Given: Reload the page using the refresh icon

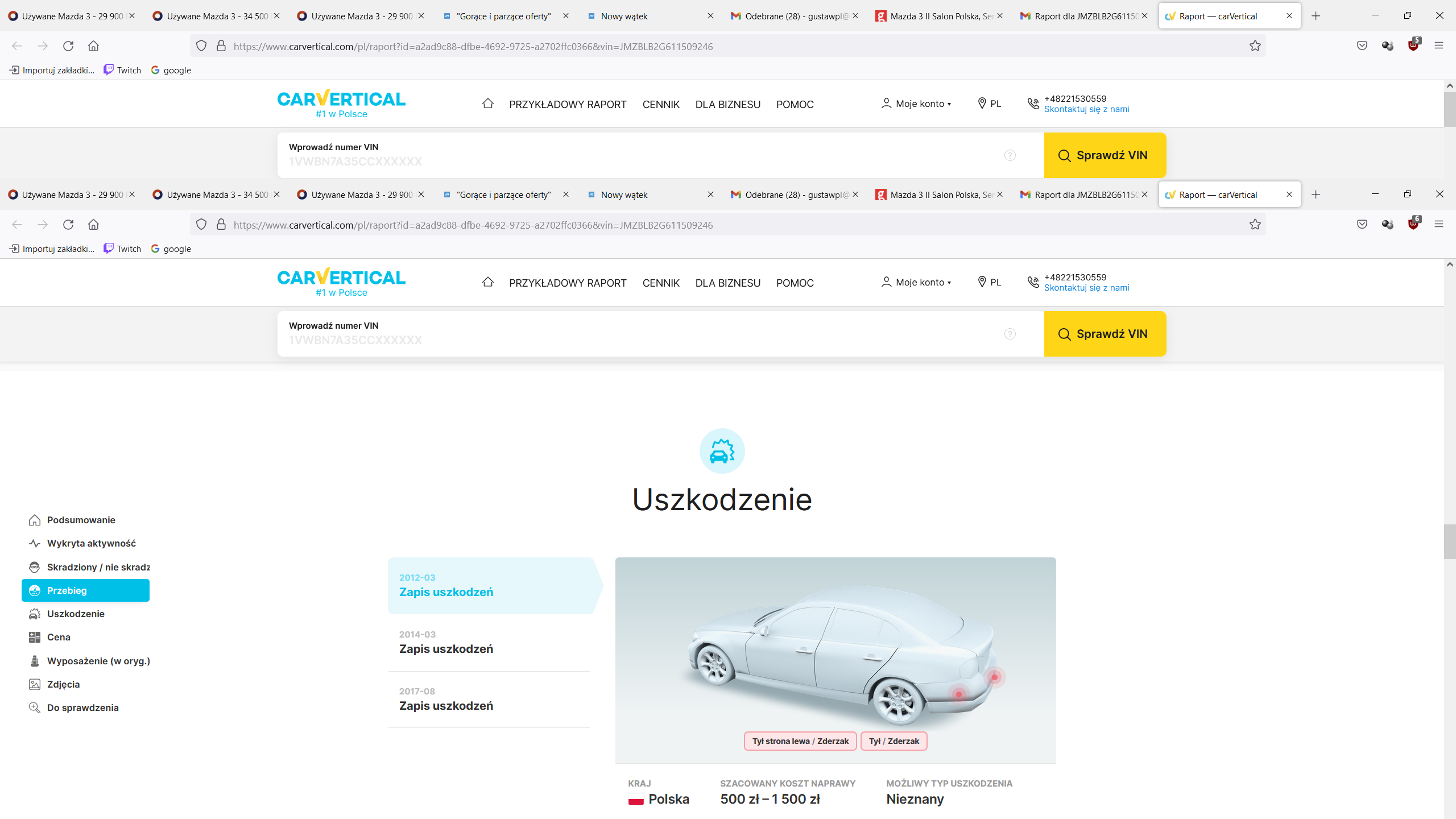Looking at the screenshot, I should click(68, 225).
